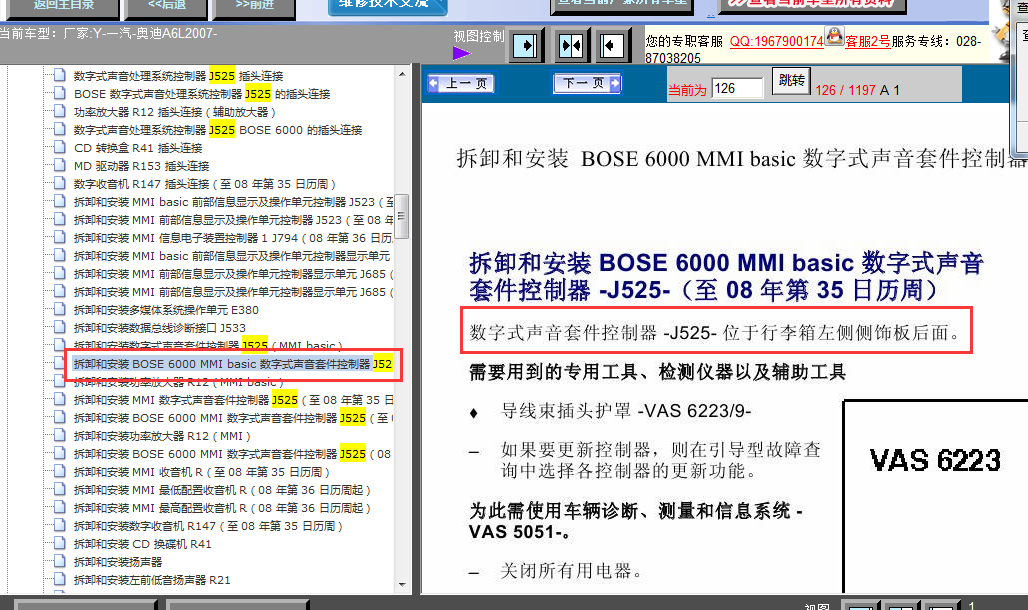This screenshot has height=610, width=1028.
Task: Click document icon for 拆卸和安装左前低音扬声器 R21
Action: pyautogui.click(x=60, y=579)
